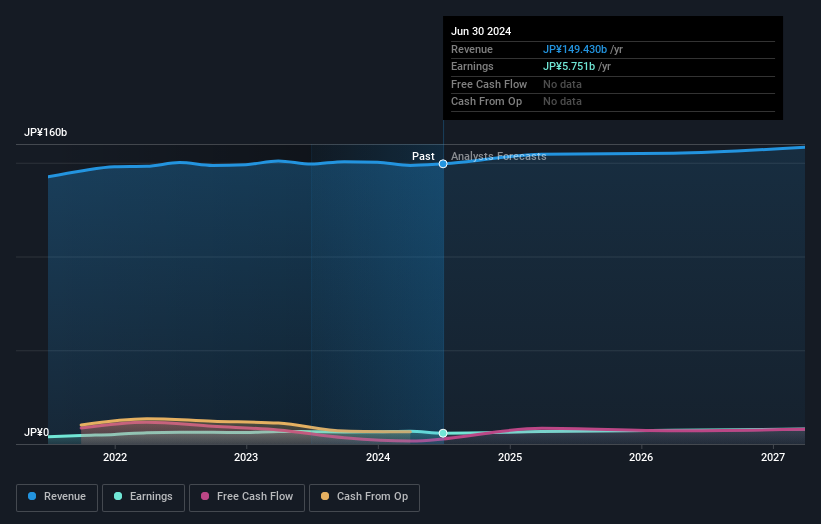
Task: Select the earnings data point at Jun 2024
Action: pyautogui.click(x=443, y=433)
